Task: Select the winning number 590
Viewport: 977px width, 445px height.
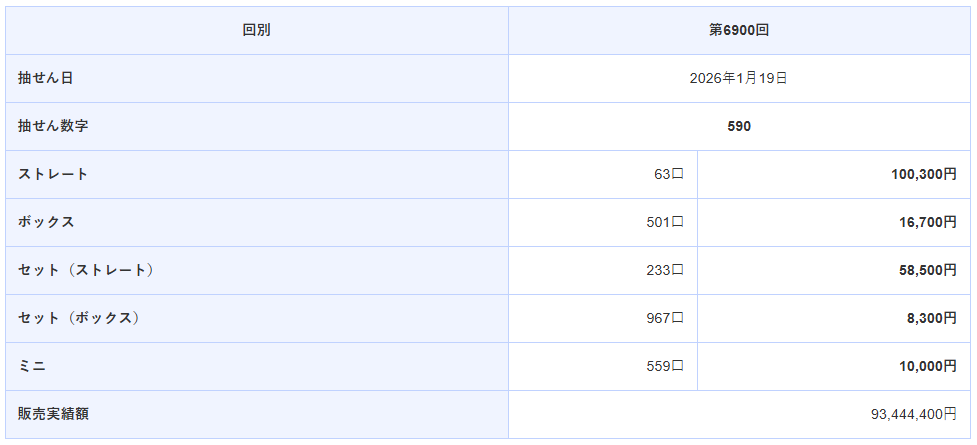Action: 739,126
